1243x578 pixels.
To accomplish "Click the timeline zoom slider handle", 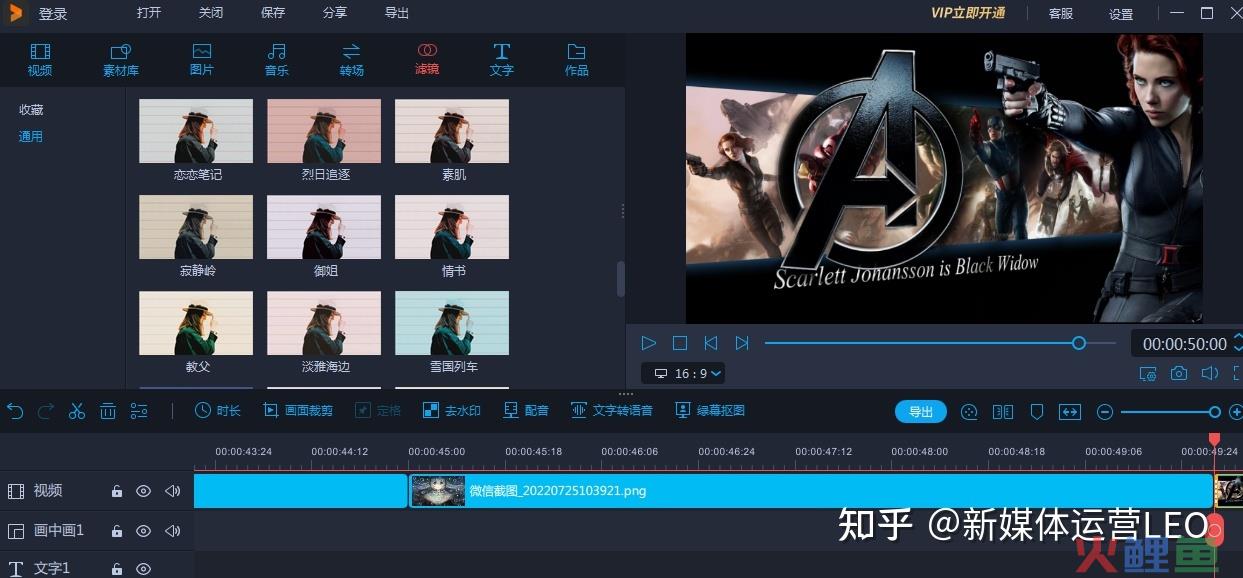I will tap(1214, 412).
